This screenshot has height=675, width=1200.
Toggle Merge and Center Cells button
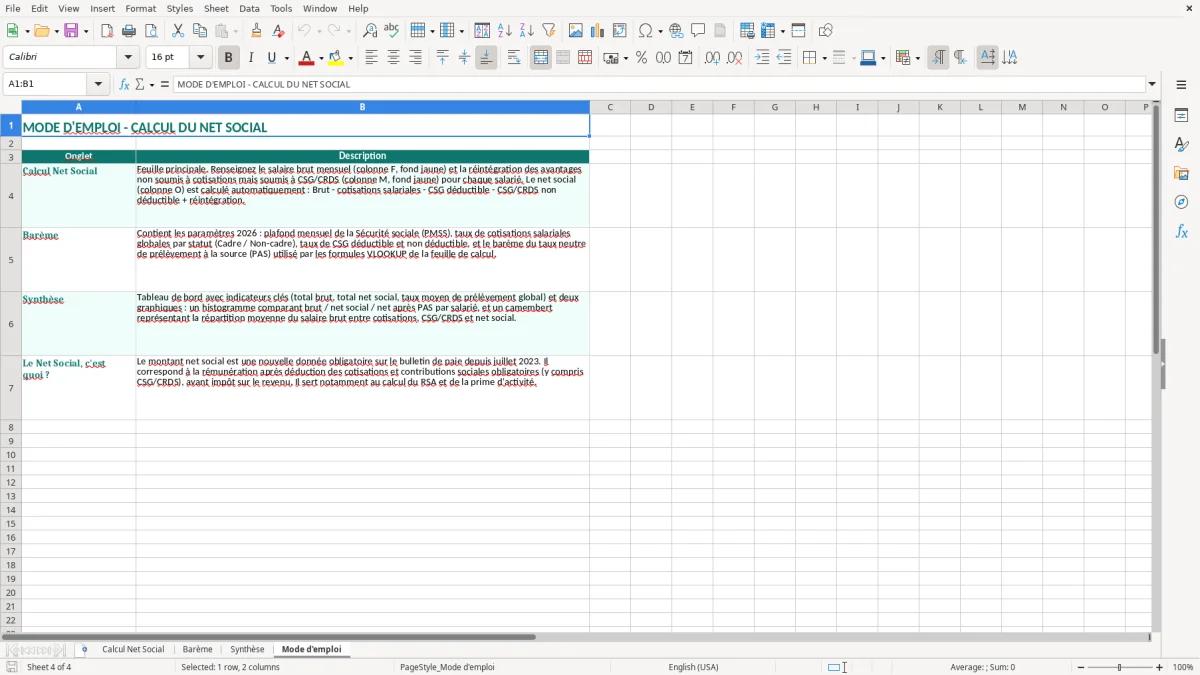[x=541, y=58]
